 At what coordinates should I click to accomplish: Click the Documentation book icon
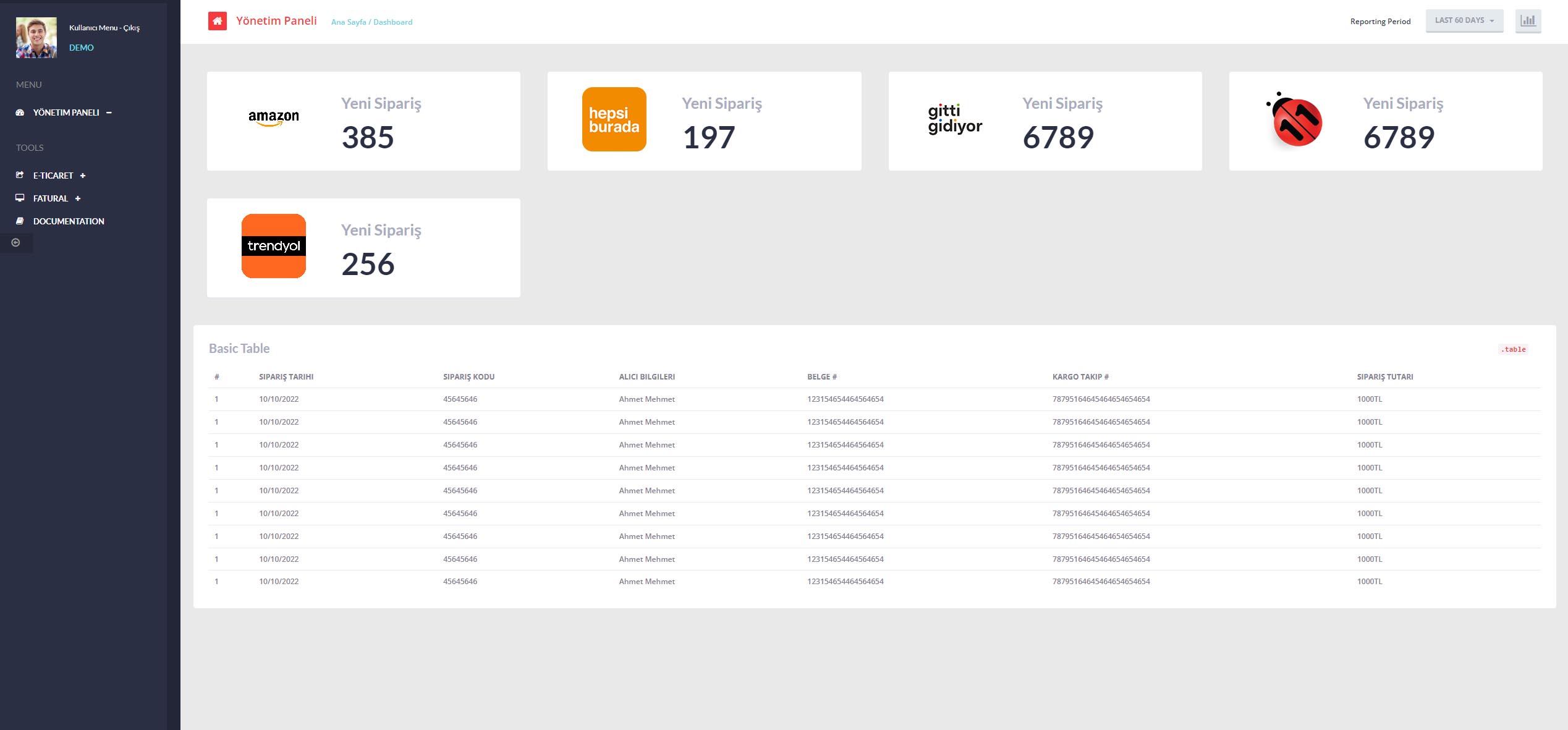click(20, 221)
